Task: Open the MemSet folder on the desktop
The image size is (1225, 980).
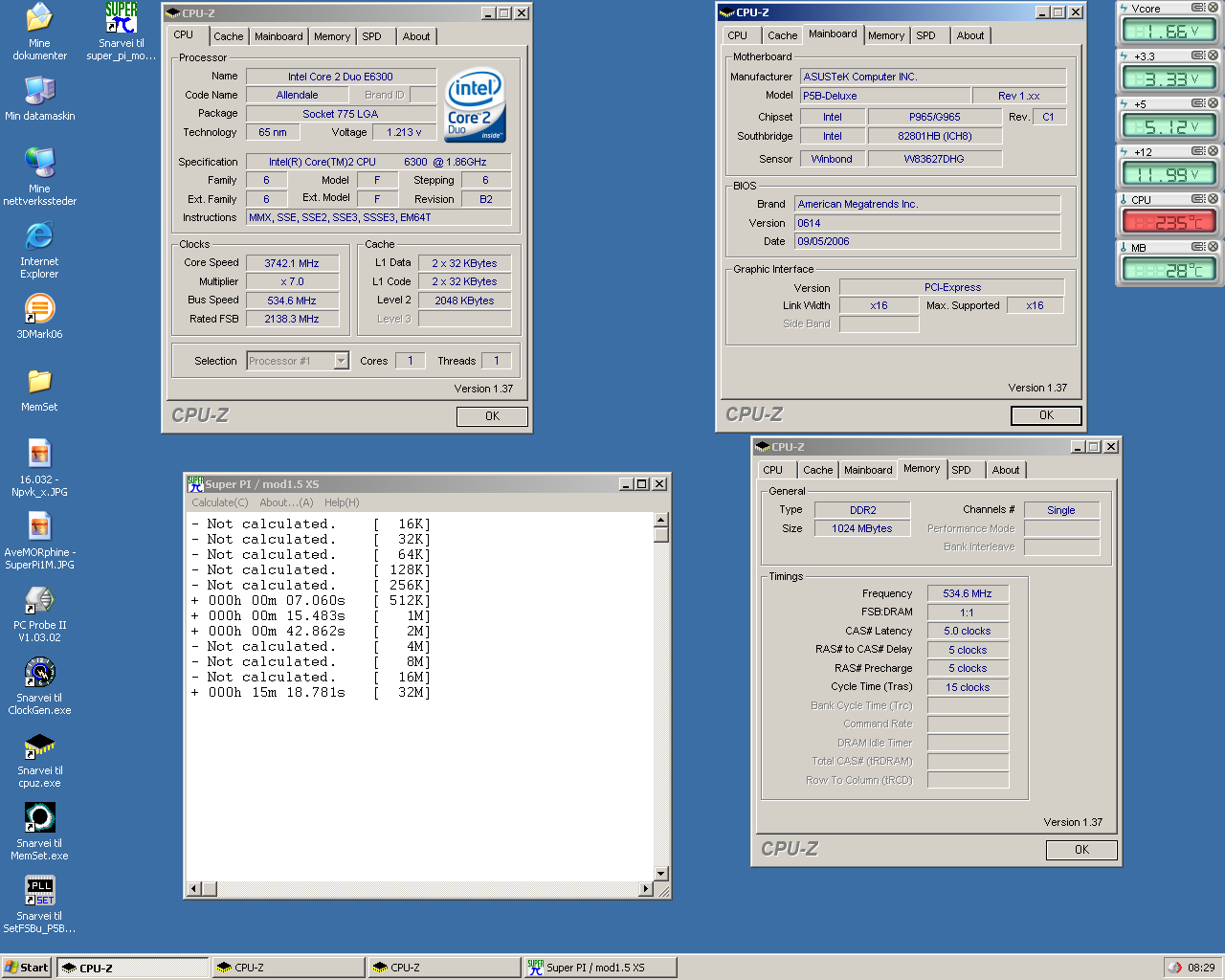Action: coord(39,390)
